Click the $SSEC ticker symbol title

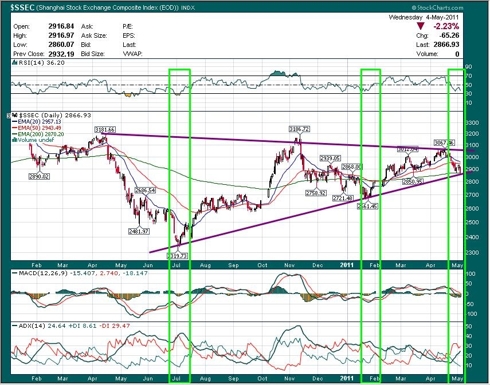(23, 7)
